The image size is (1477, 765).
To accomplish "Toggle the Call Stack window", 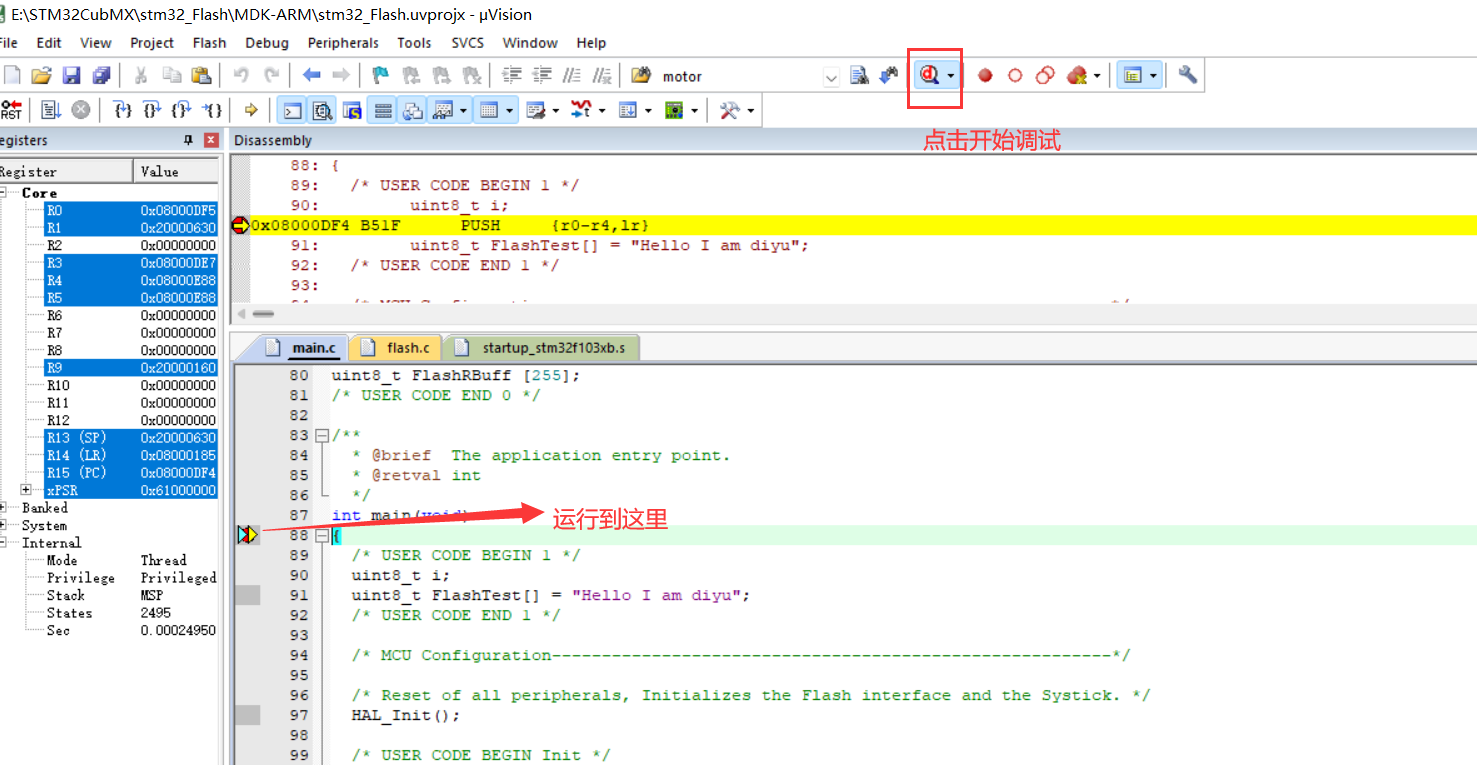I will (413, 110).
